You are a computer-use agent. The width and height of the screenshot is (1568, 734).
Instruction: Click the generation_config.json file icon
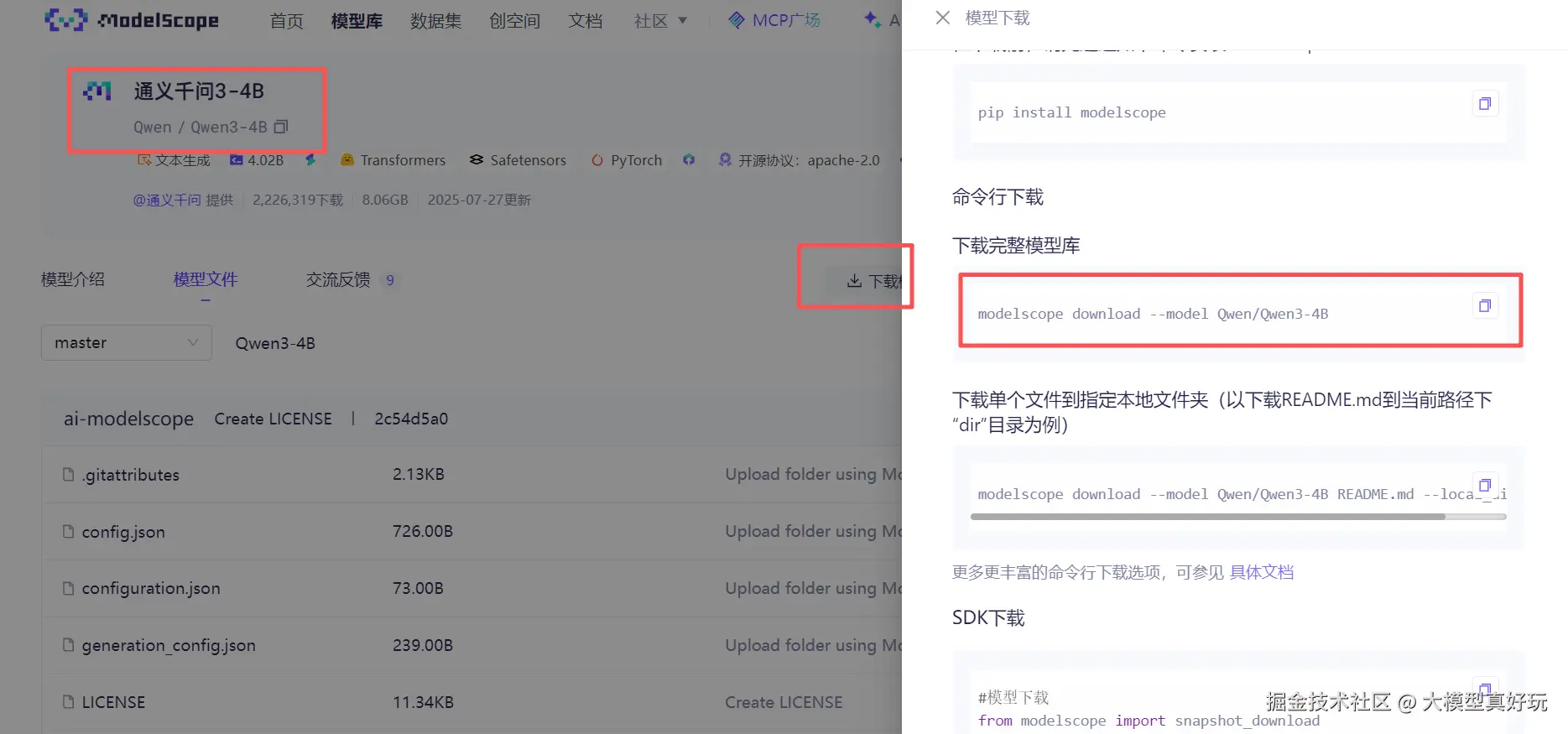pyautogui.click(x=68, y=645)
